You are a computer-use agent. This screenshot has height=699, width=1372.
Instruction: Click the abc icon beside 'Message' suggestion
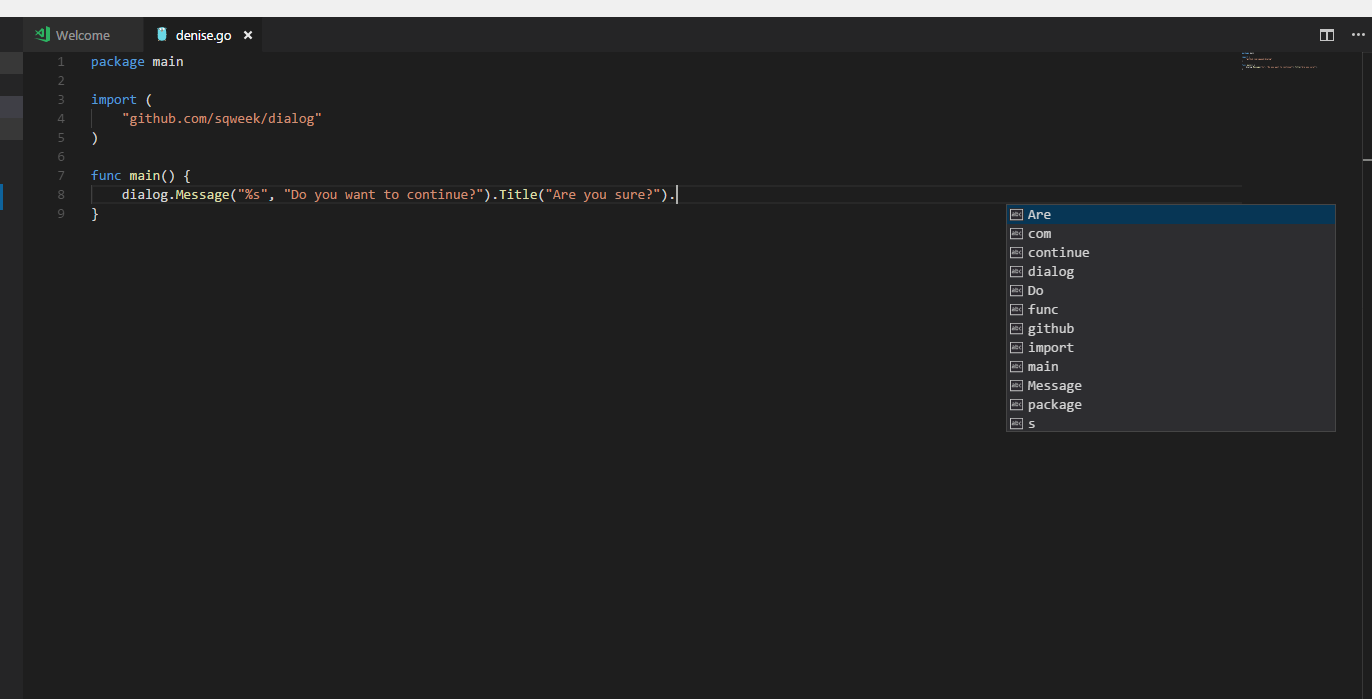click(x=1016, y=385)
